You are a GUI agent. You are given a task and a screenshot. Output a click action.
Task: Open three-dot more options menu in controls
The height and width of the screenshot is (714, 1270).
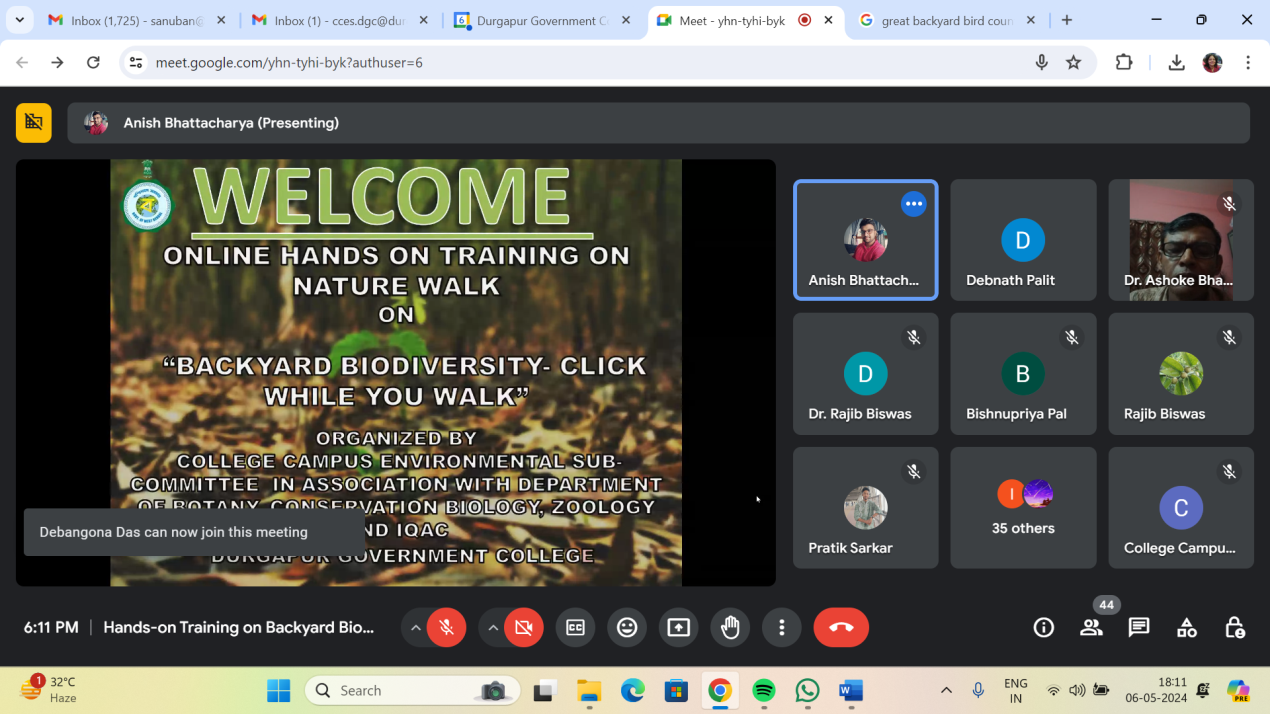(781, 627)
